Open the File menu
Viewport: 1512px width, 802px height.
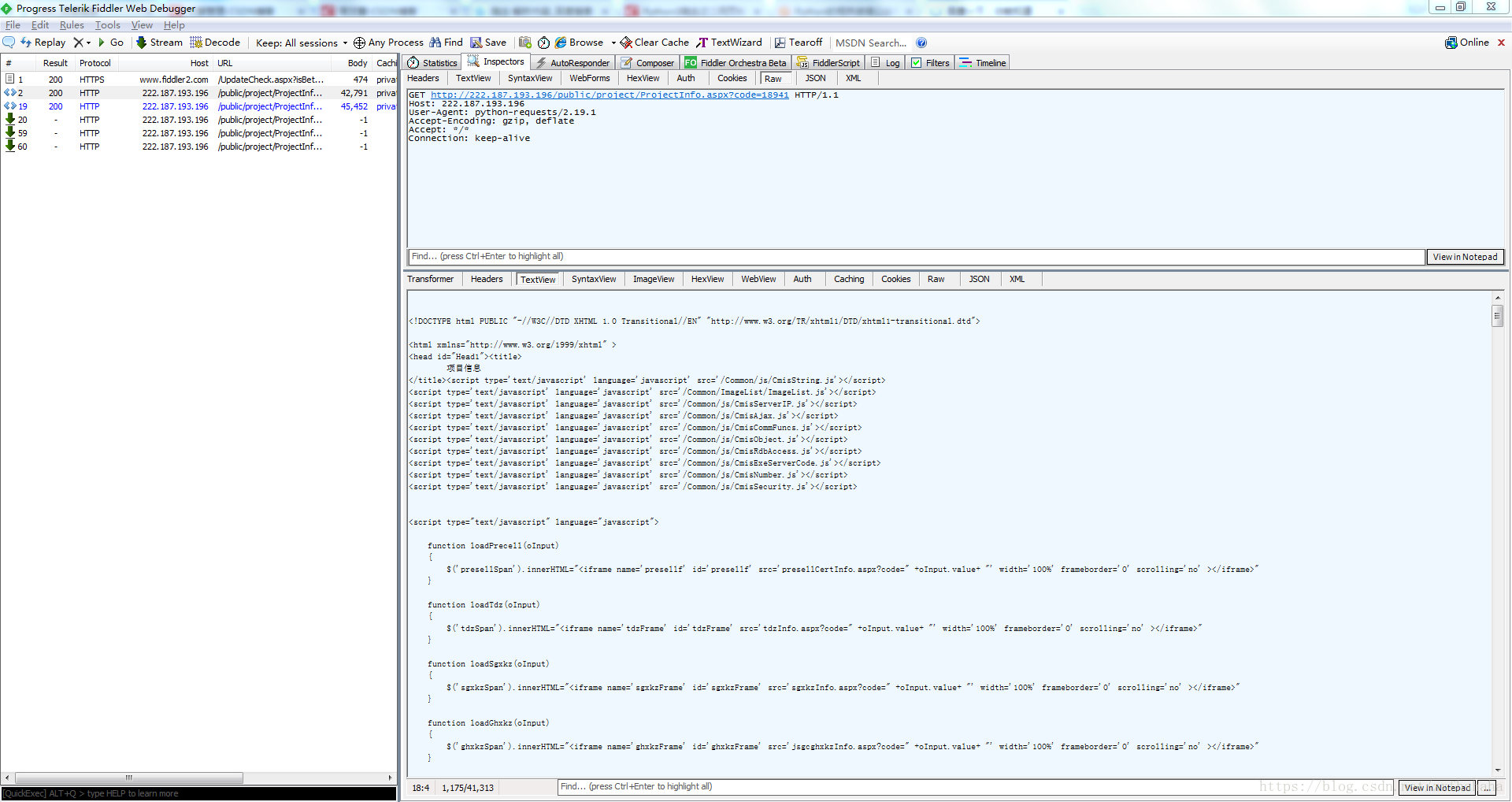pos(13,25)
